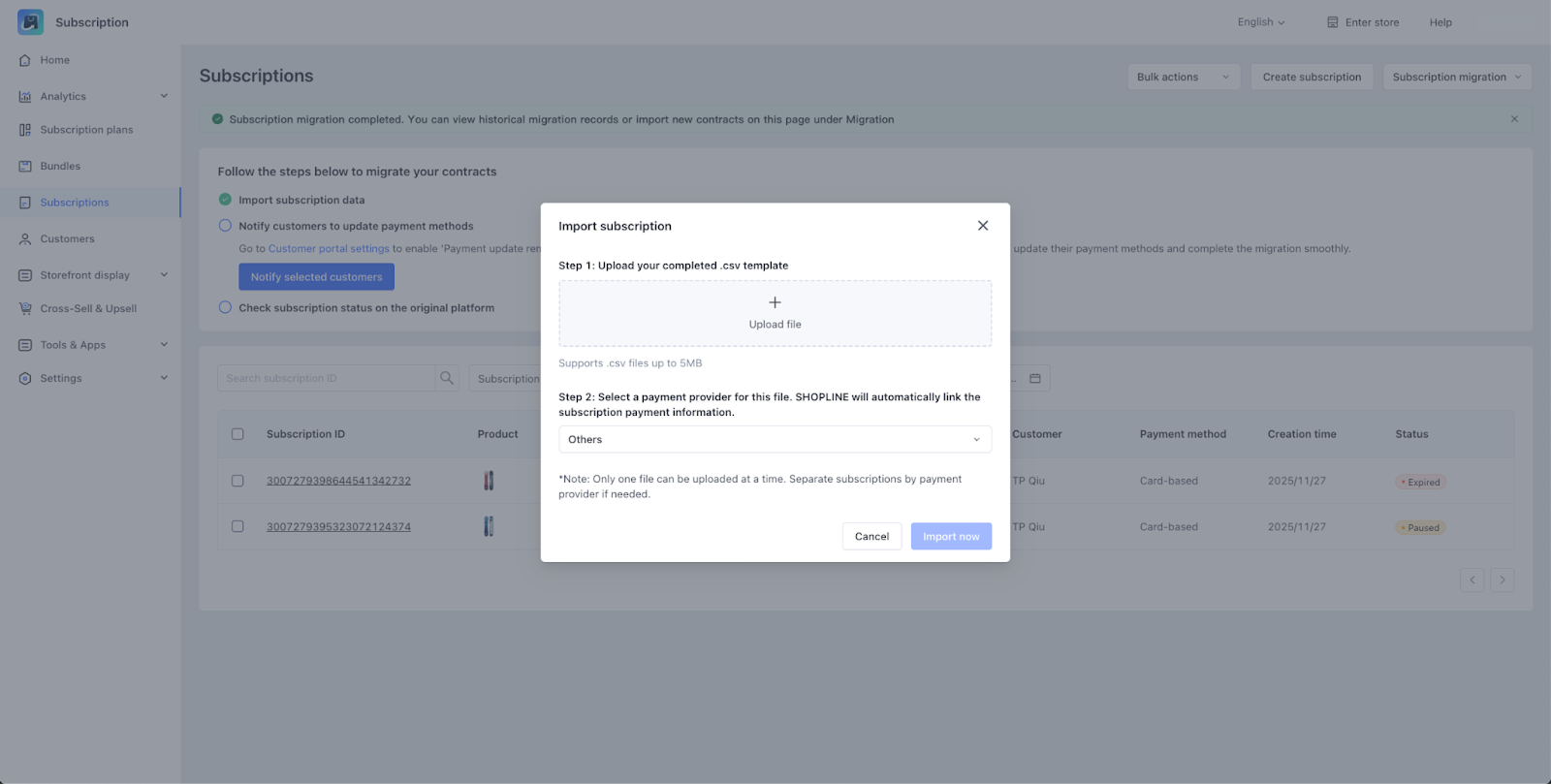Click the search magnifier icon
This screenshot has height=784, width=1551.
point(447,378)
